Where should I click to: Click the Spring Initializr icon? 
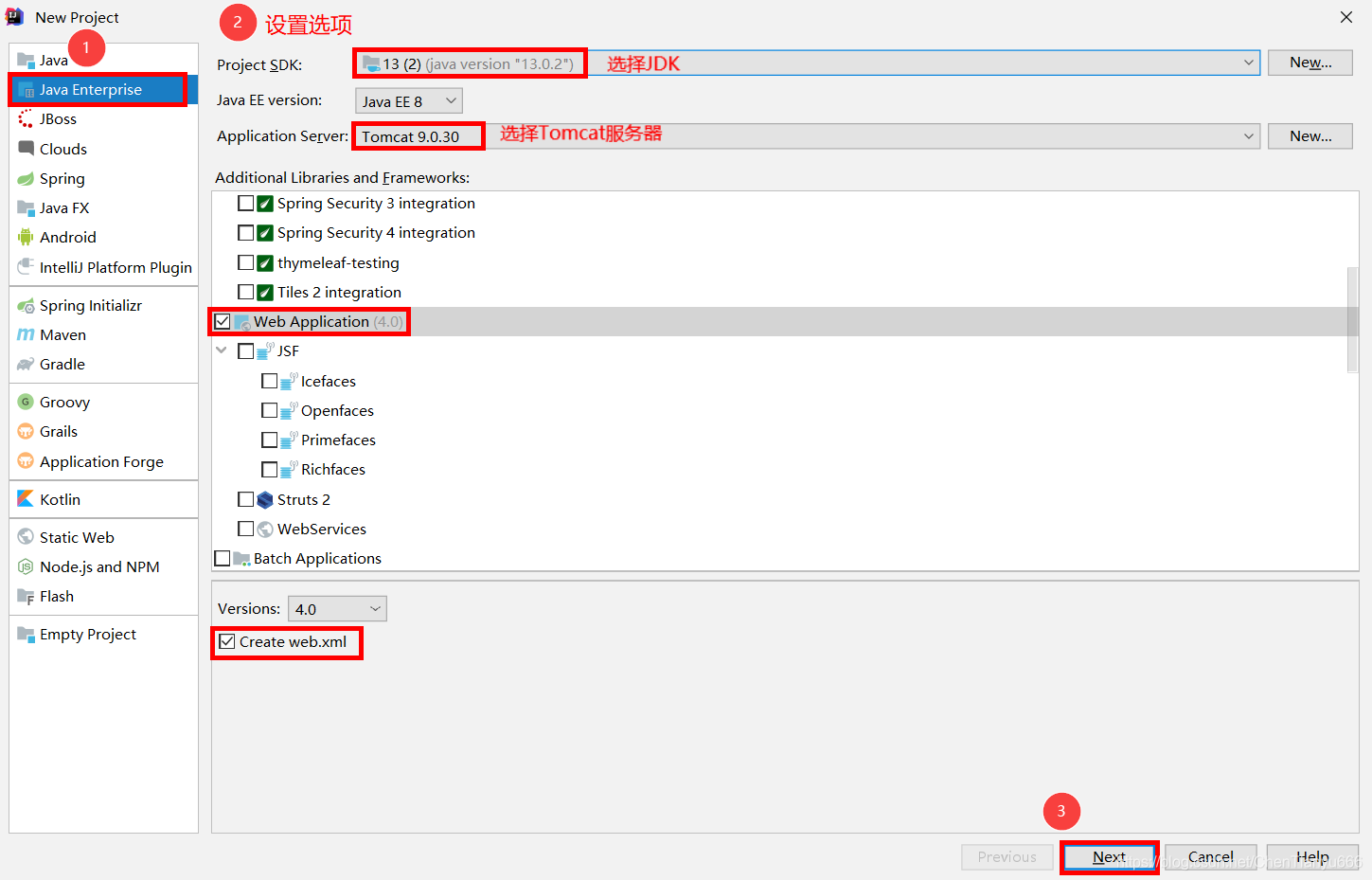(26, 306)
